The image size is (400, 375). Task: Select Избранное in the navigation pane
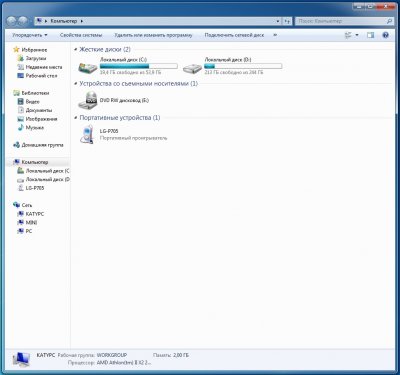click(x=34, y=50)
